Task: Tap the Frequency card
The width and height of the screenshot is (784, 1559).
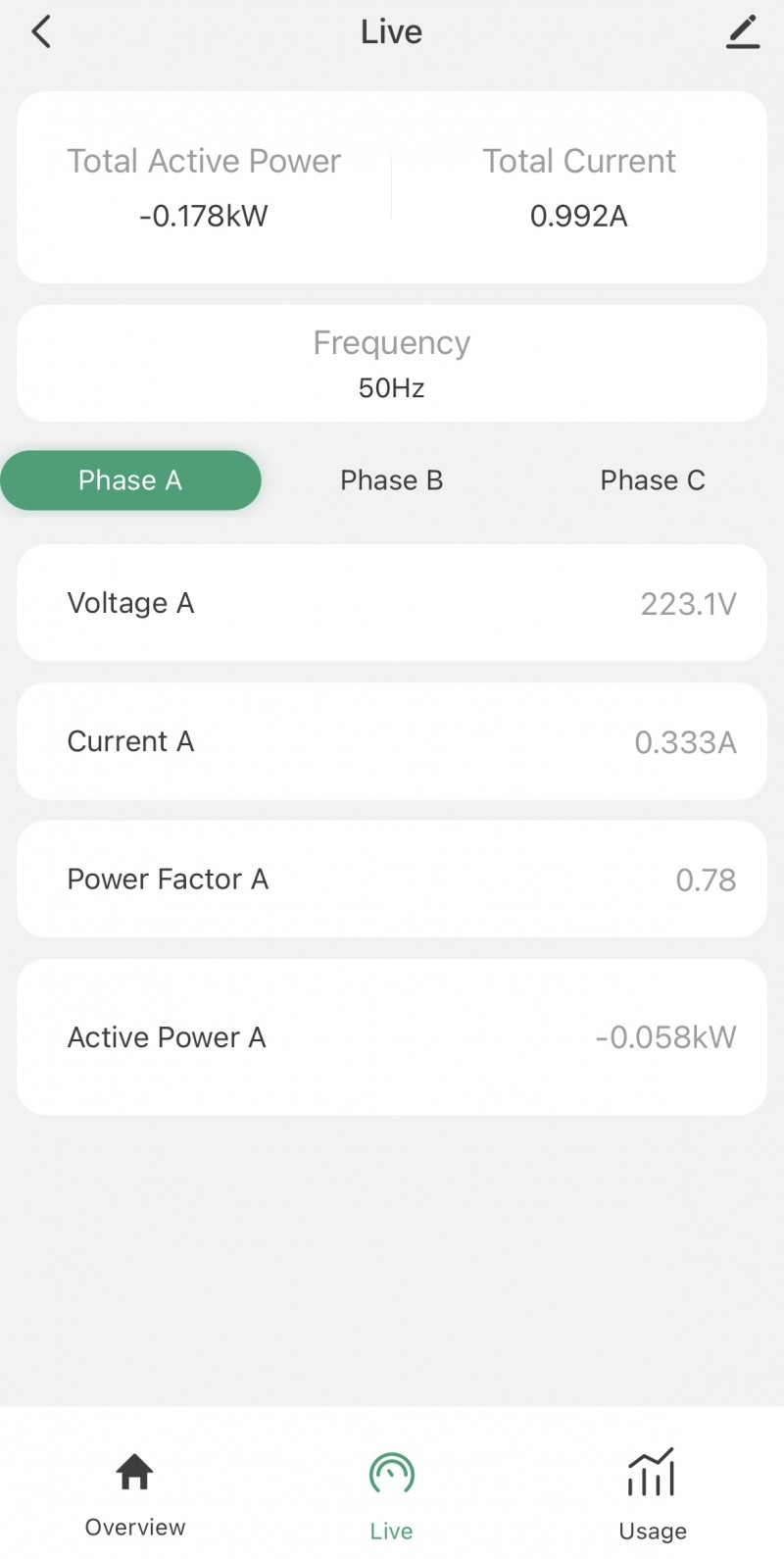Action: point(392,364)
